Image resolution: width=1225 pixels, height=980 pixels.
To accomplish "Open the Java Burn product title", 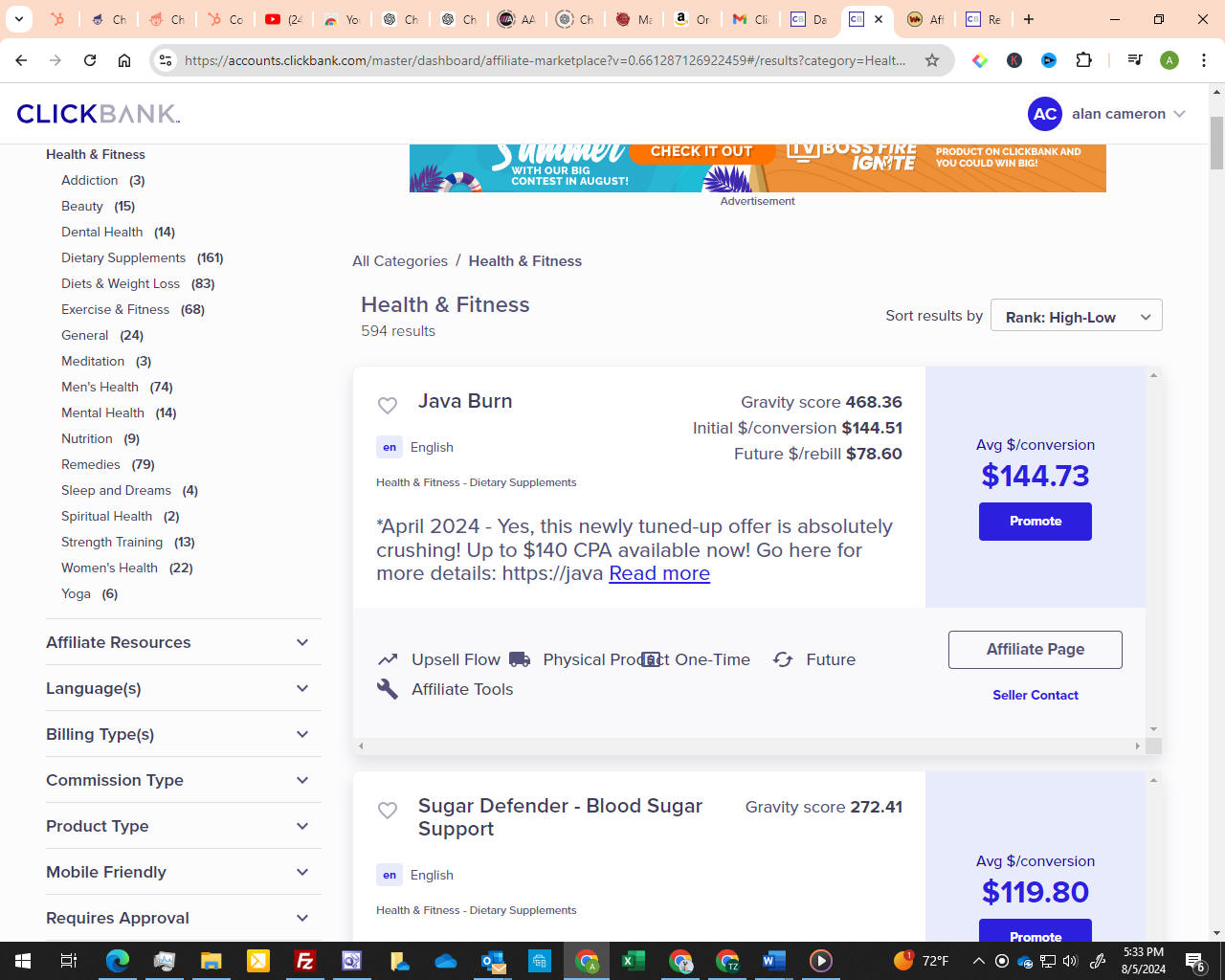I will [x=465, y=401].
